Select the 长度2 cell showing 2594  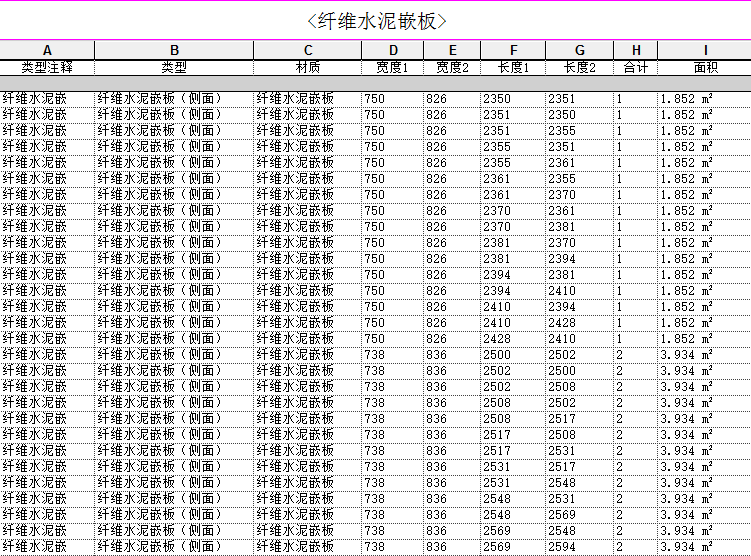pos(580,547)
